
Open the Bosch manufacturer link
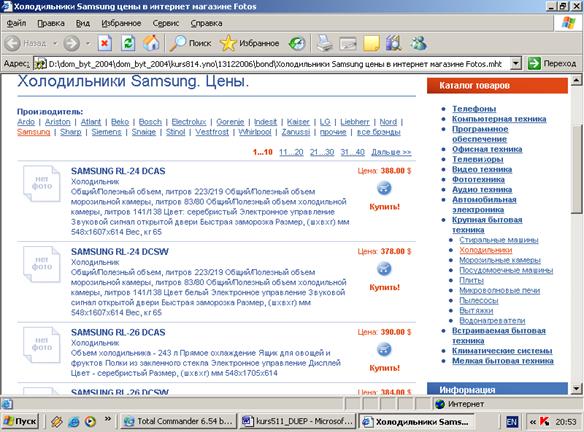(x=150, y=122)
